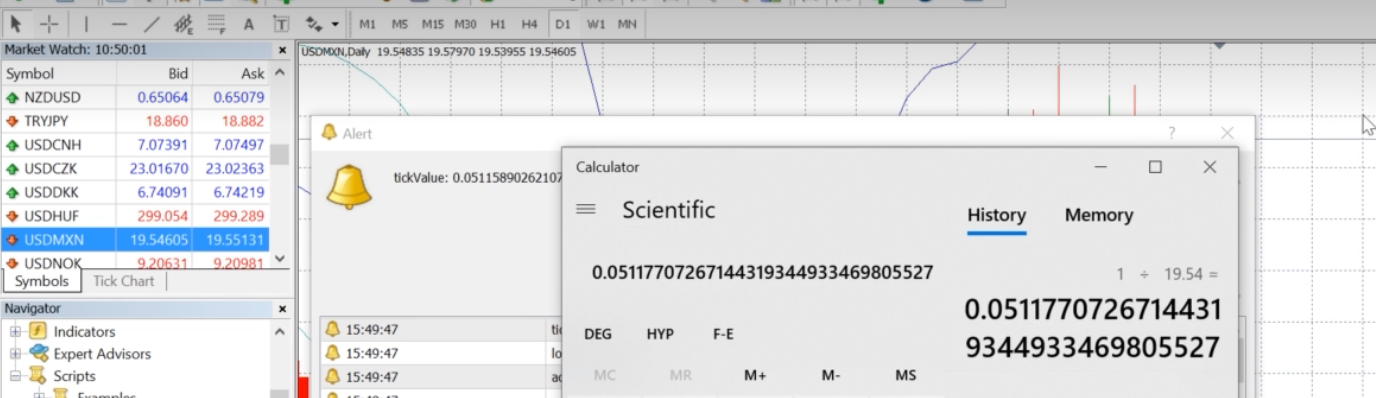
Task: Activate the crosshair tool
Action: click(49, 23)
